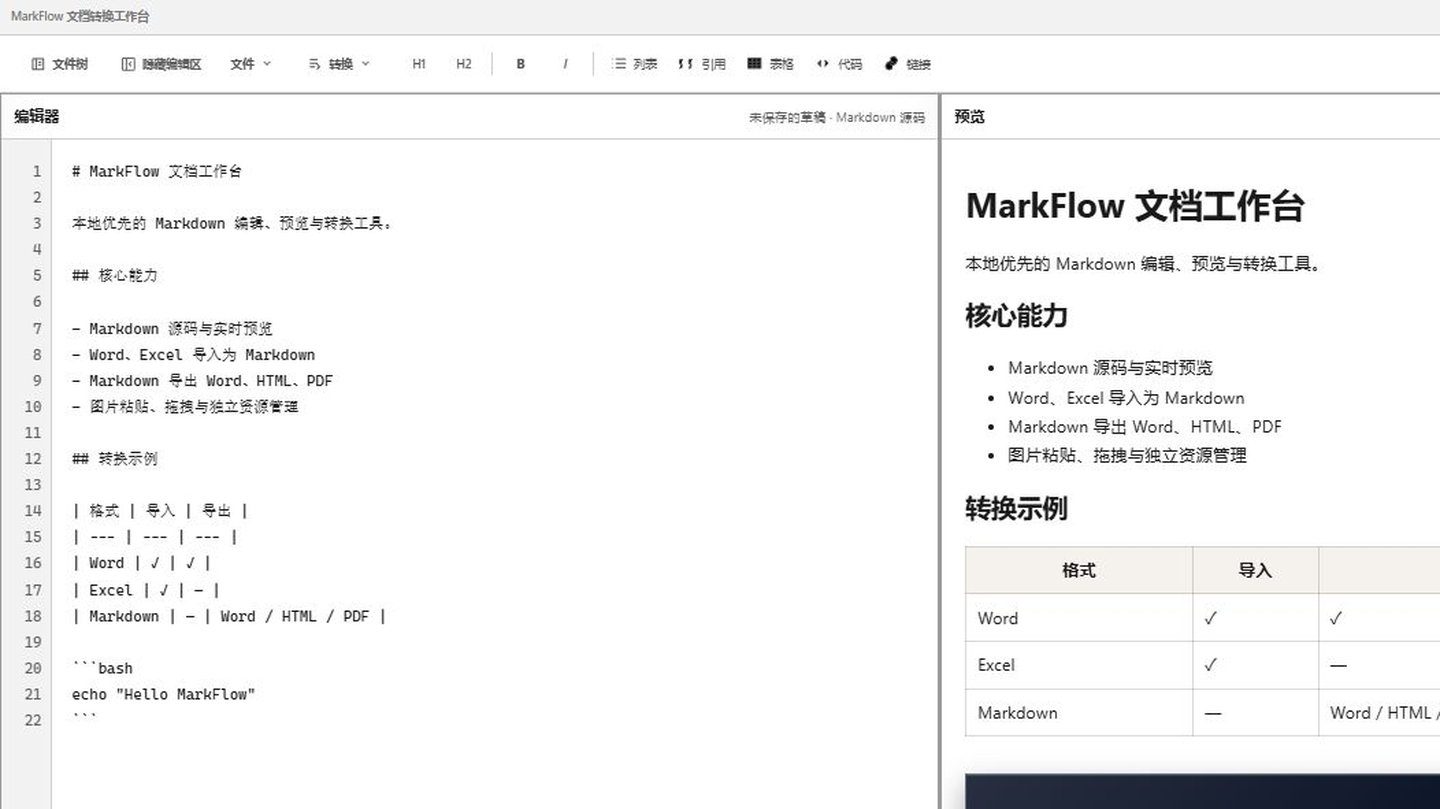Apply bold formatting with B button
The height and width of the screenshot is (809, 1440).
520,64
